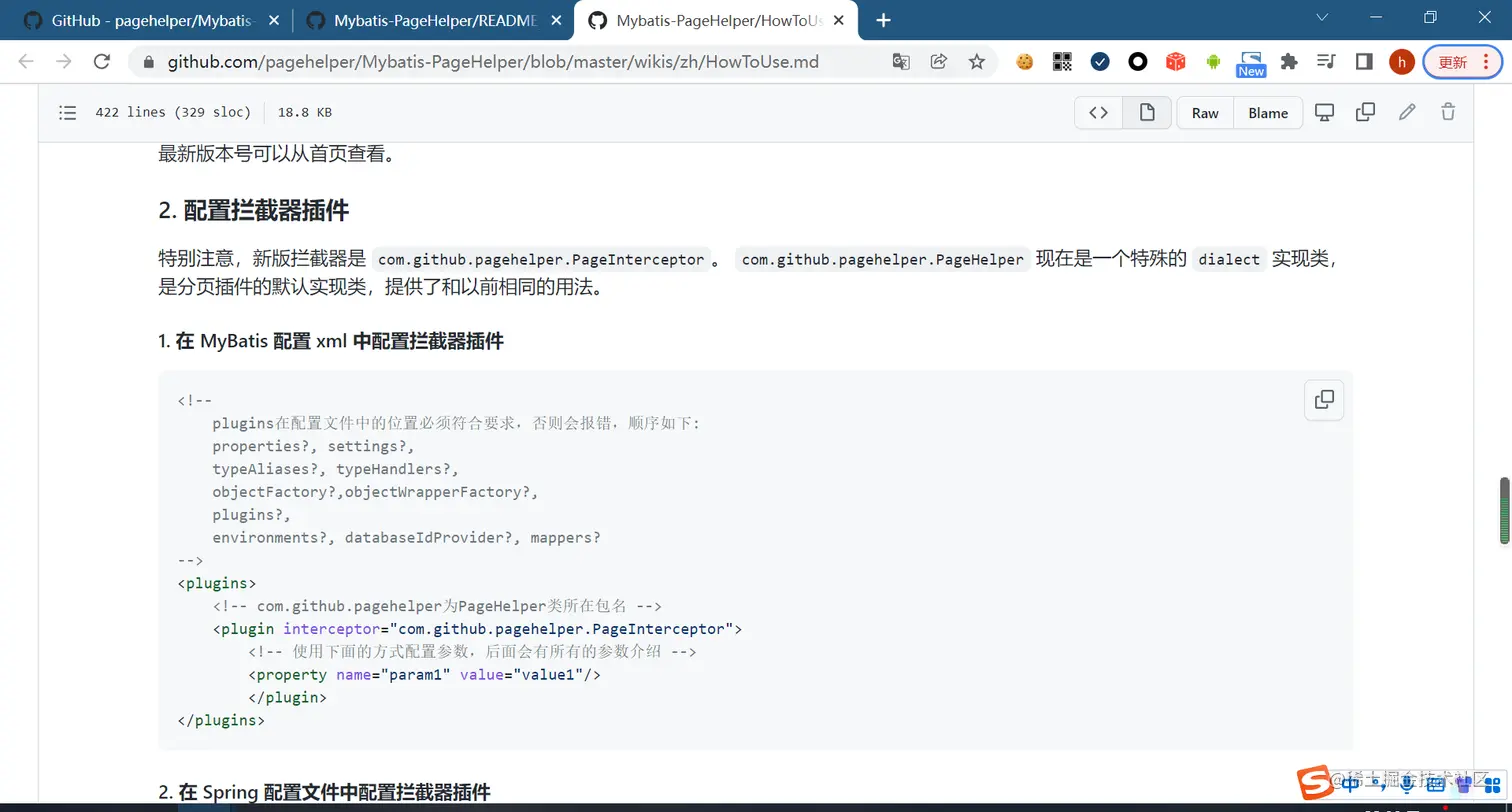Image resolution: width=1512 pixels, height=812 pixels.
Task: Click heading '2. 在 Spring 配置文件中配置拦截器插件'
Action: click(324, 793)
